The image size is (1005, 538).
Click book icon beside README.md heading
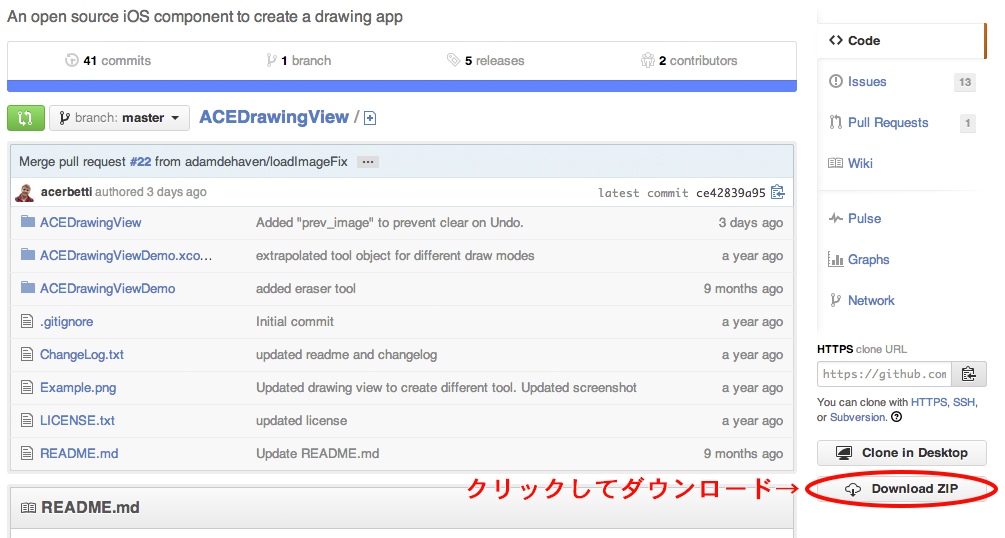[28, 508]
